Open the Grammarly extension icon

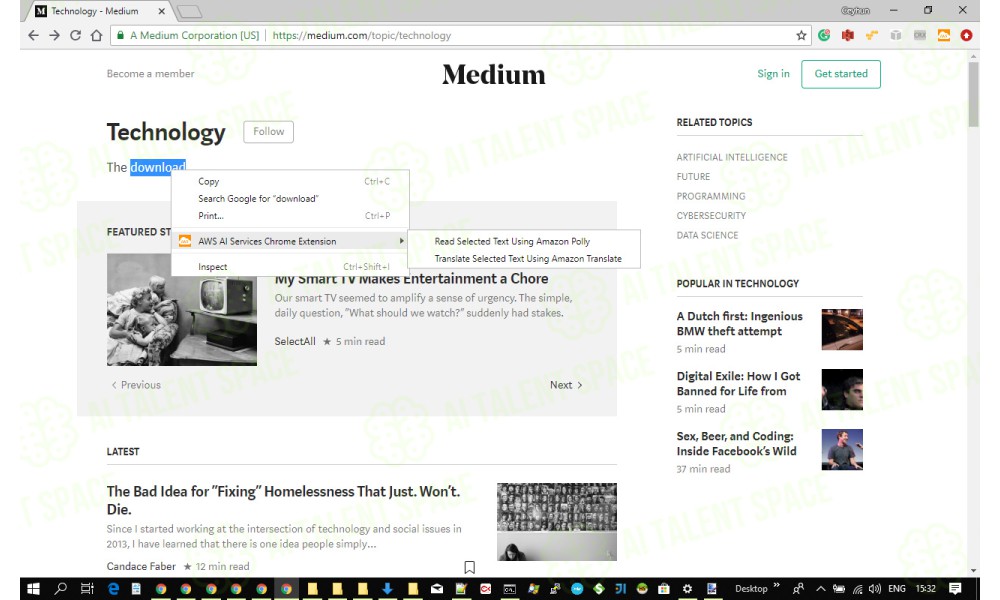(x=824, y=36)
